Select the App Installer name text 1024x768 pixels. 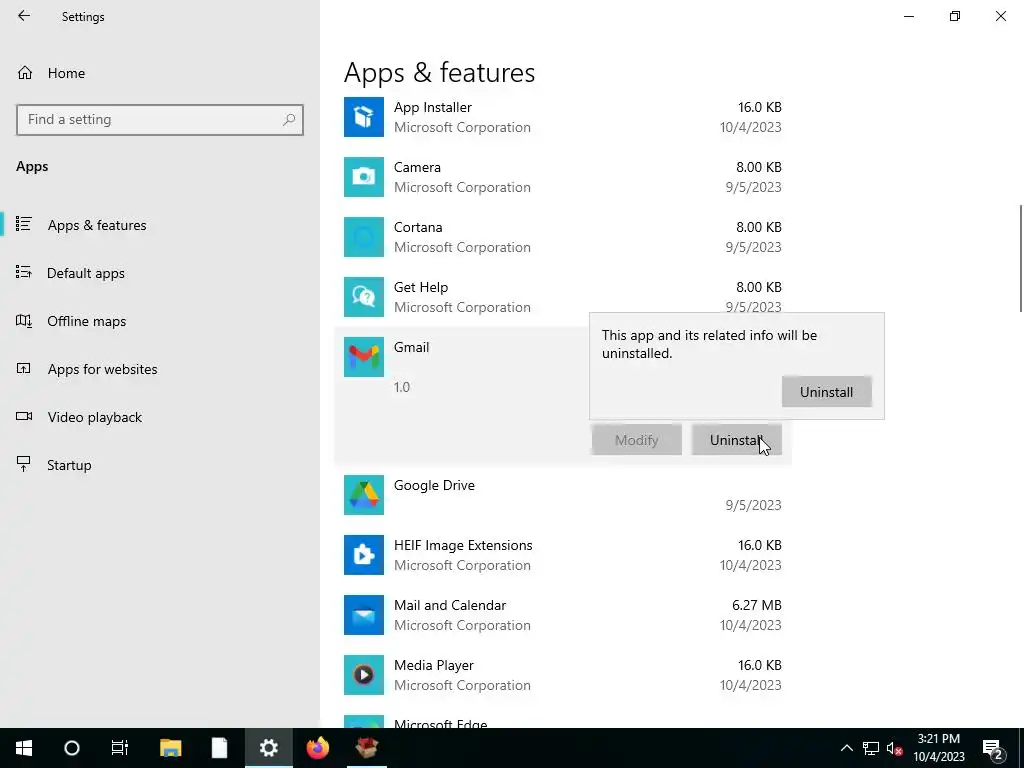click(x=432, y=107)
